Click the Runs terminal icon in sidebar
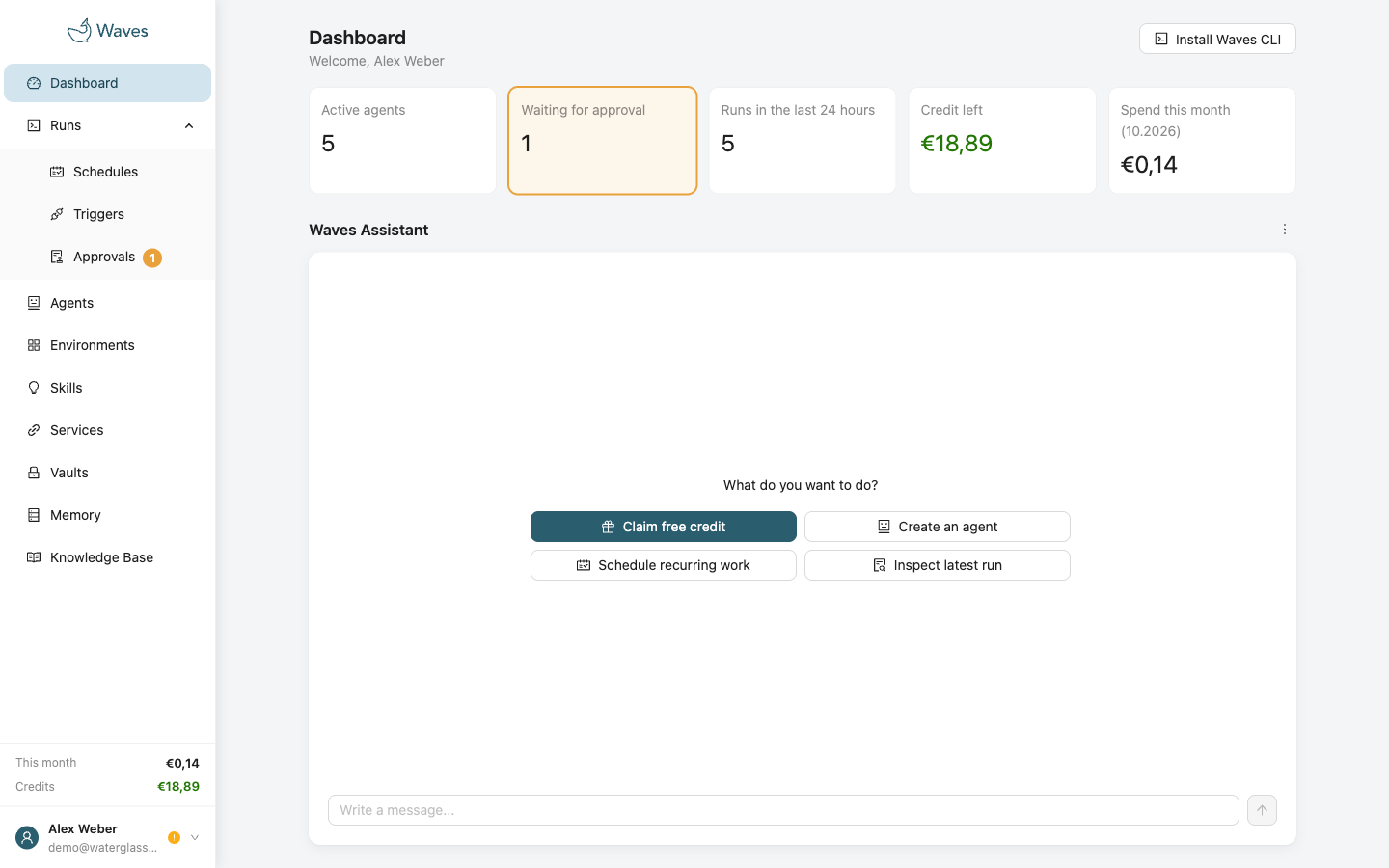Screen dimensions: 1389x868 tap(34, 125)
